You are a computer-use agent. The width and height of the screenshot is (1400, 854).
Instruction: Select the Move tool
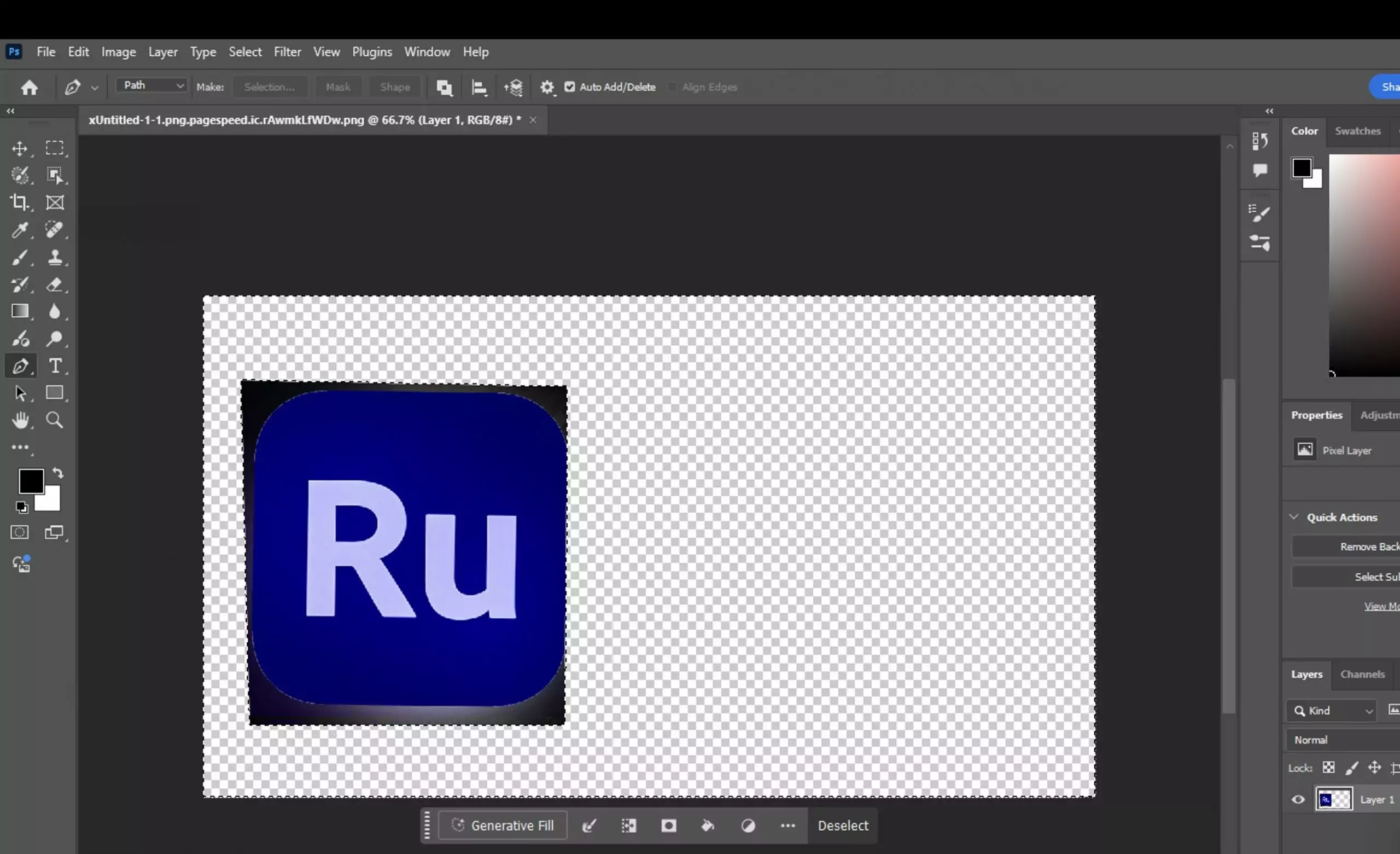pos(21,148)
